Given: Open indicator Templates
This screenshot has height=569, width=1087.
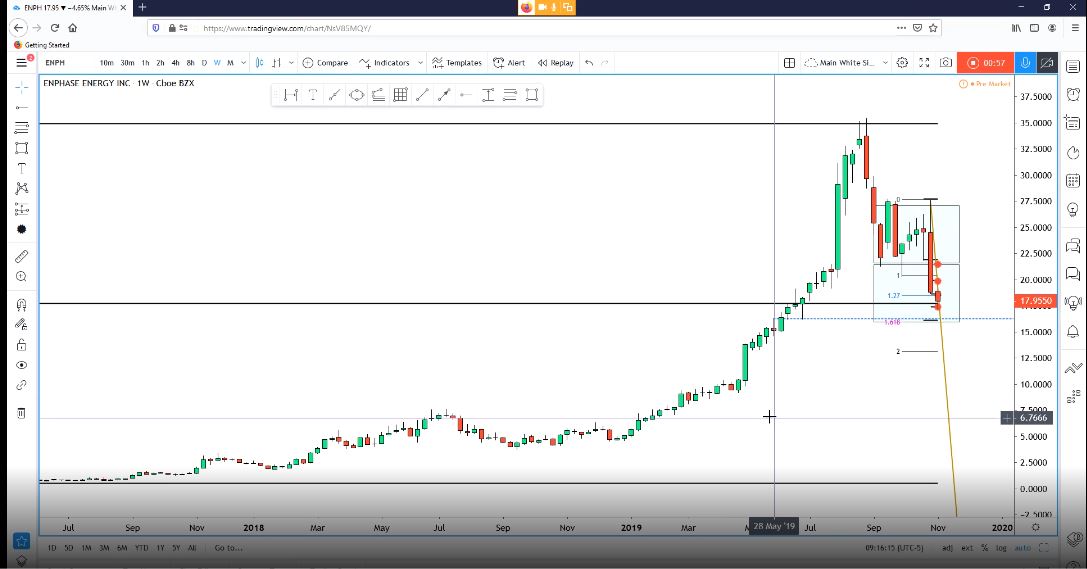Looking at the screenshot, I should tap(457, 62).
